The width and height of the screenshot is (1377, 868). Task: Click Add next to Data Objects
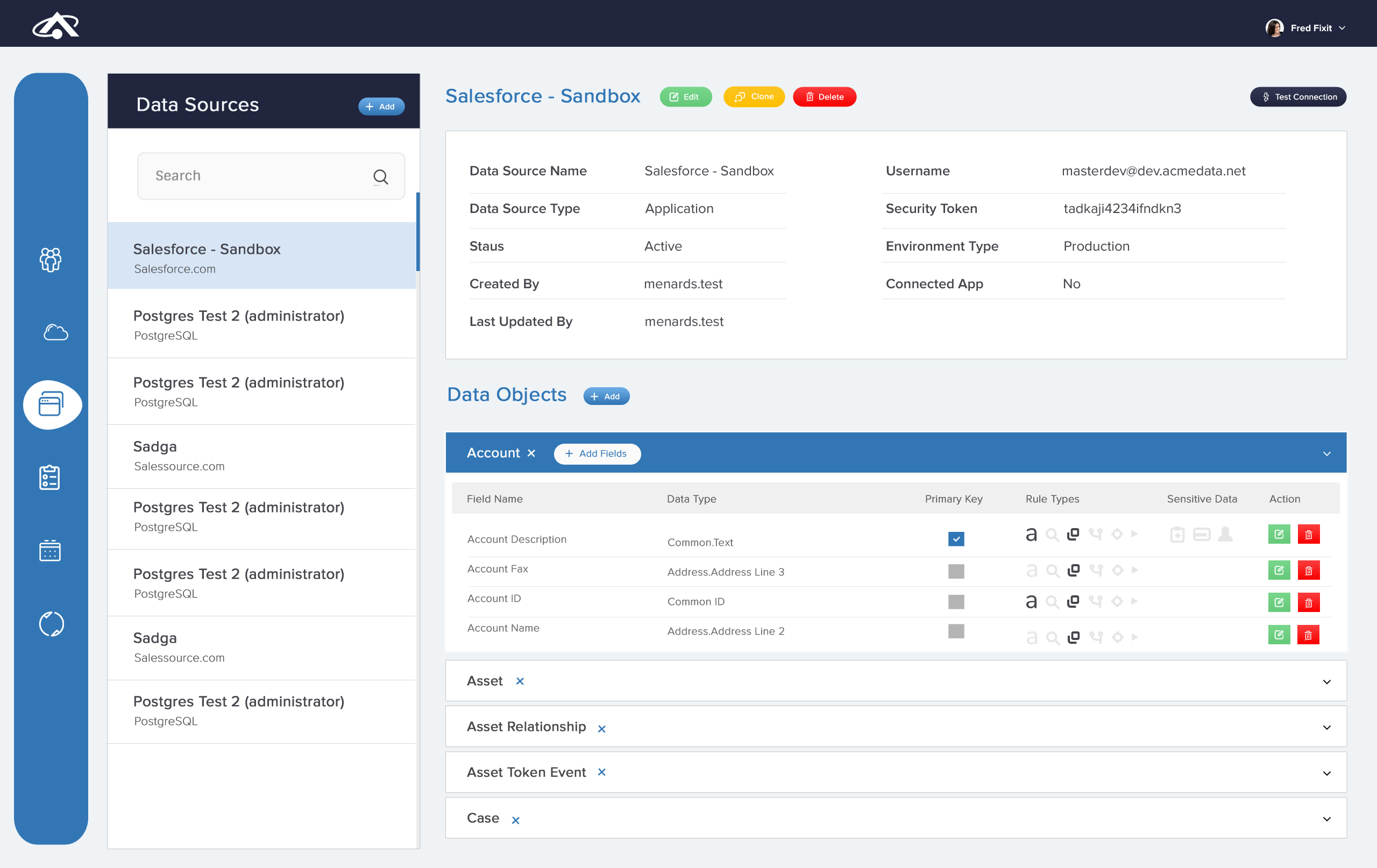pyautogui.click(x=606, y=396)
